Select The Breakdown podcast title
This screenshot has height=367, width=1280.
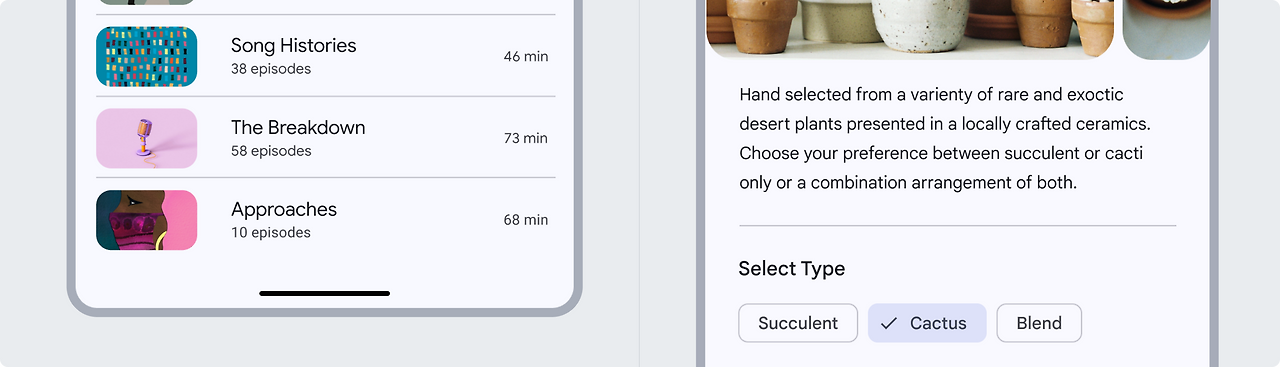pyautogui.click(x=298, y=128)
